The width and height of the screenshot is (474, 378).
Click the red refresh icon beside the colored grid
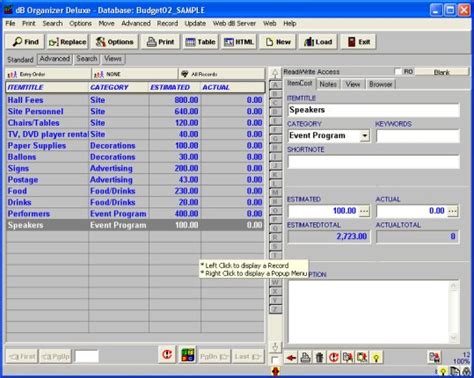(x=167, y=354)
